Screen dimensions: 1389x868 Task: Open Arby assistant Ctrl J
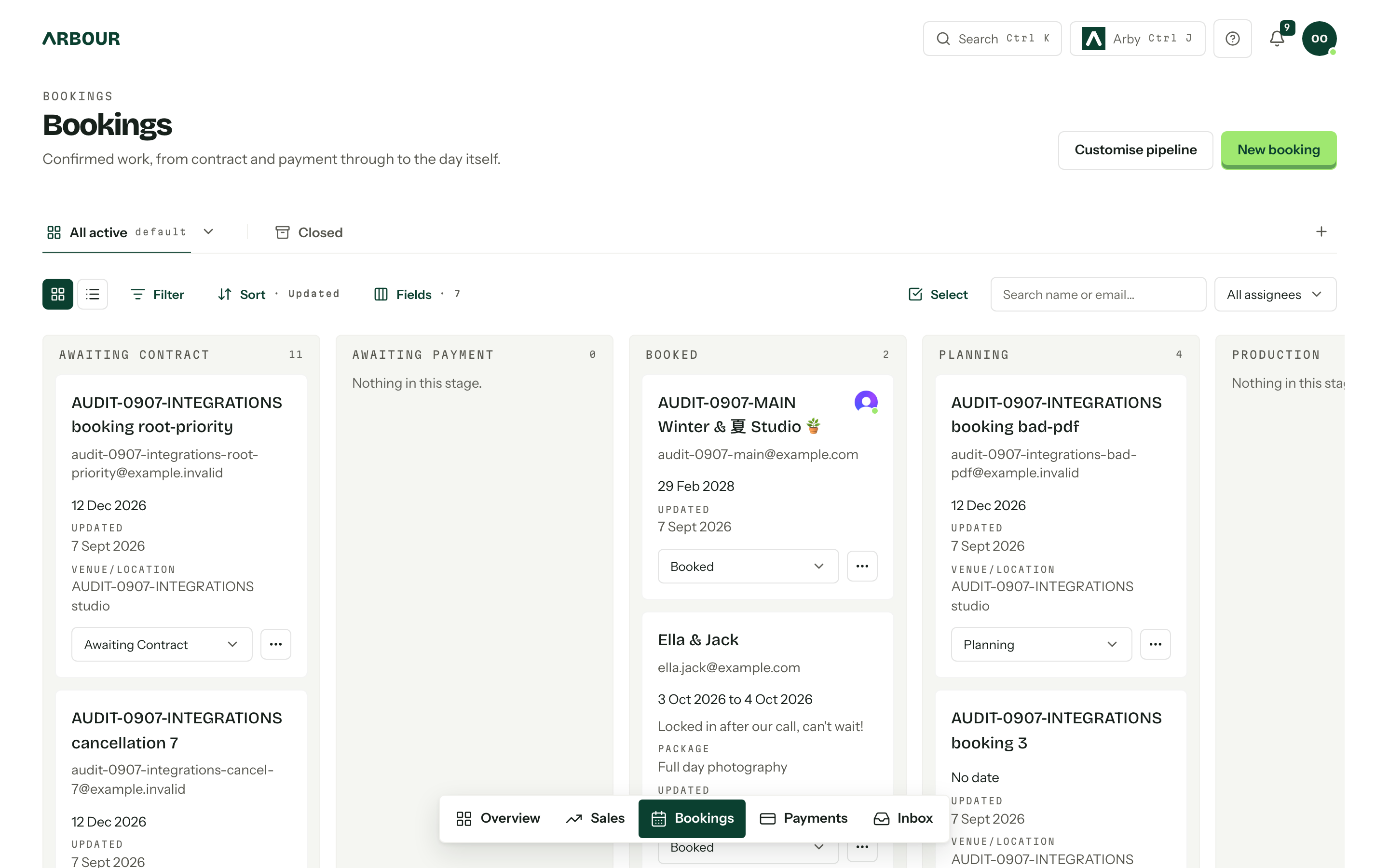pos(1137,39)
